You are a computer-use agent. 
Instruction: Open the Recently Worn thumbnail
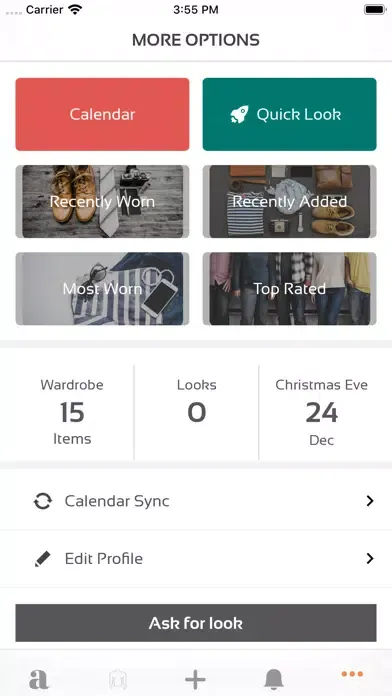(x=103, y=202)
